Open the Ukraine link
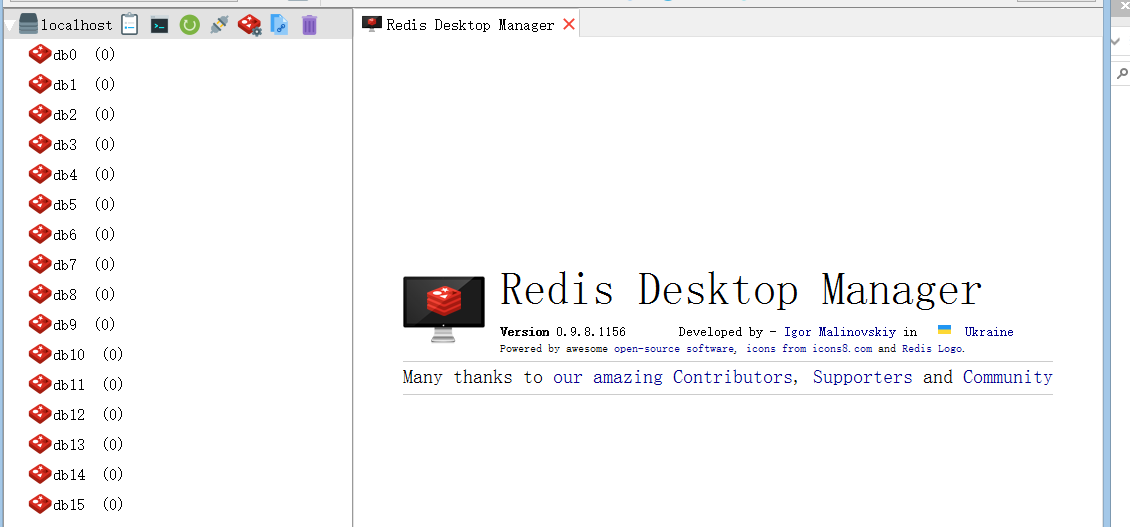 [x=989, y=332]
